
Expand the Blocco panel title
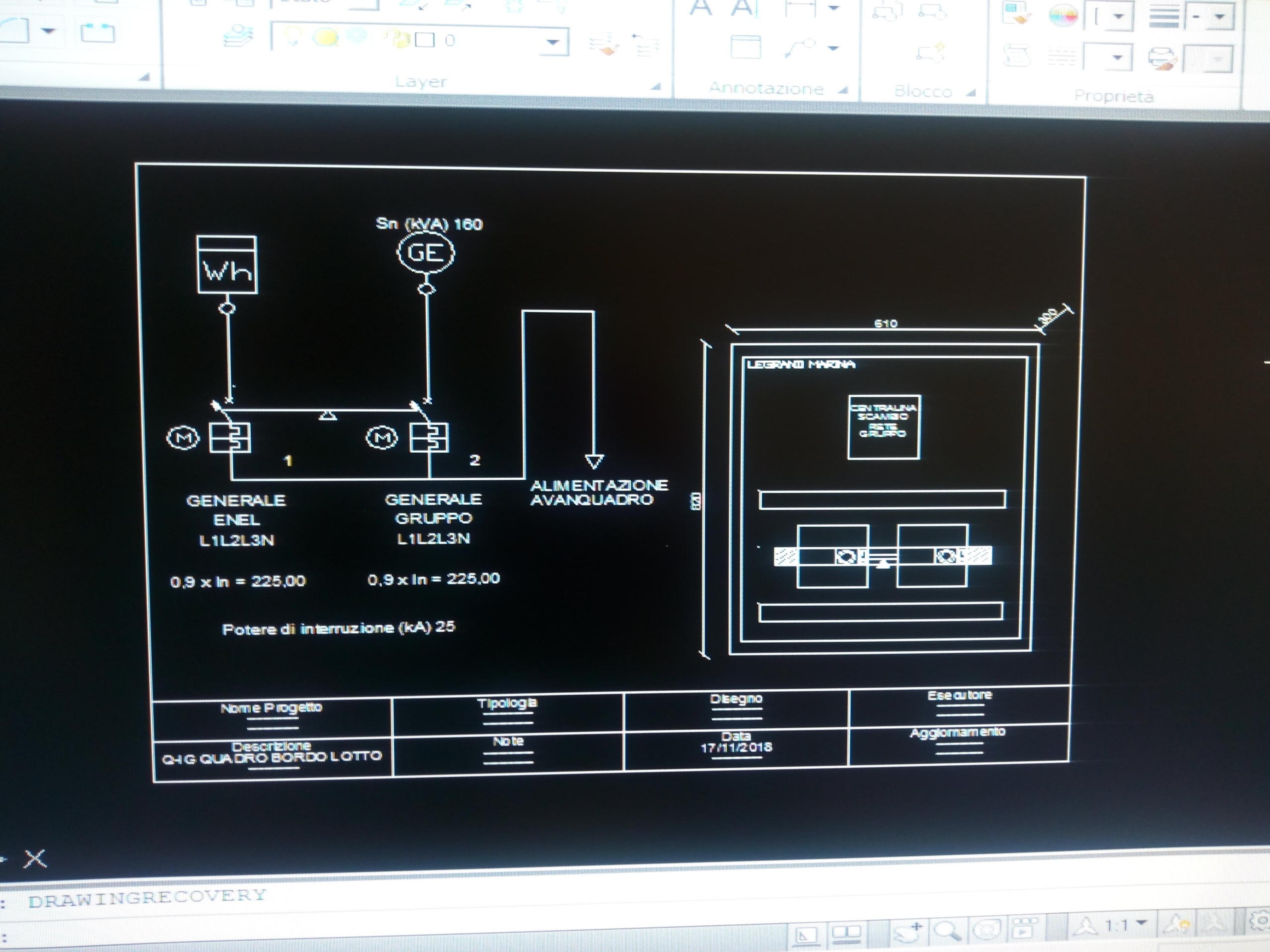click(x=923, y=91)
